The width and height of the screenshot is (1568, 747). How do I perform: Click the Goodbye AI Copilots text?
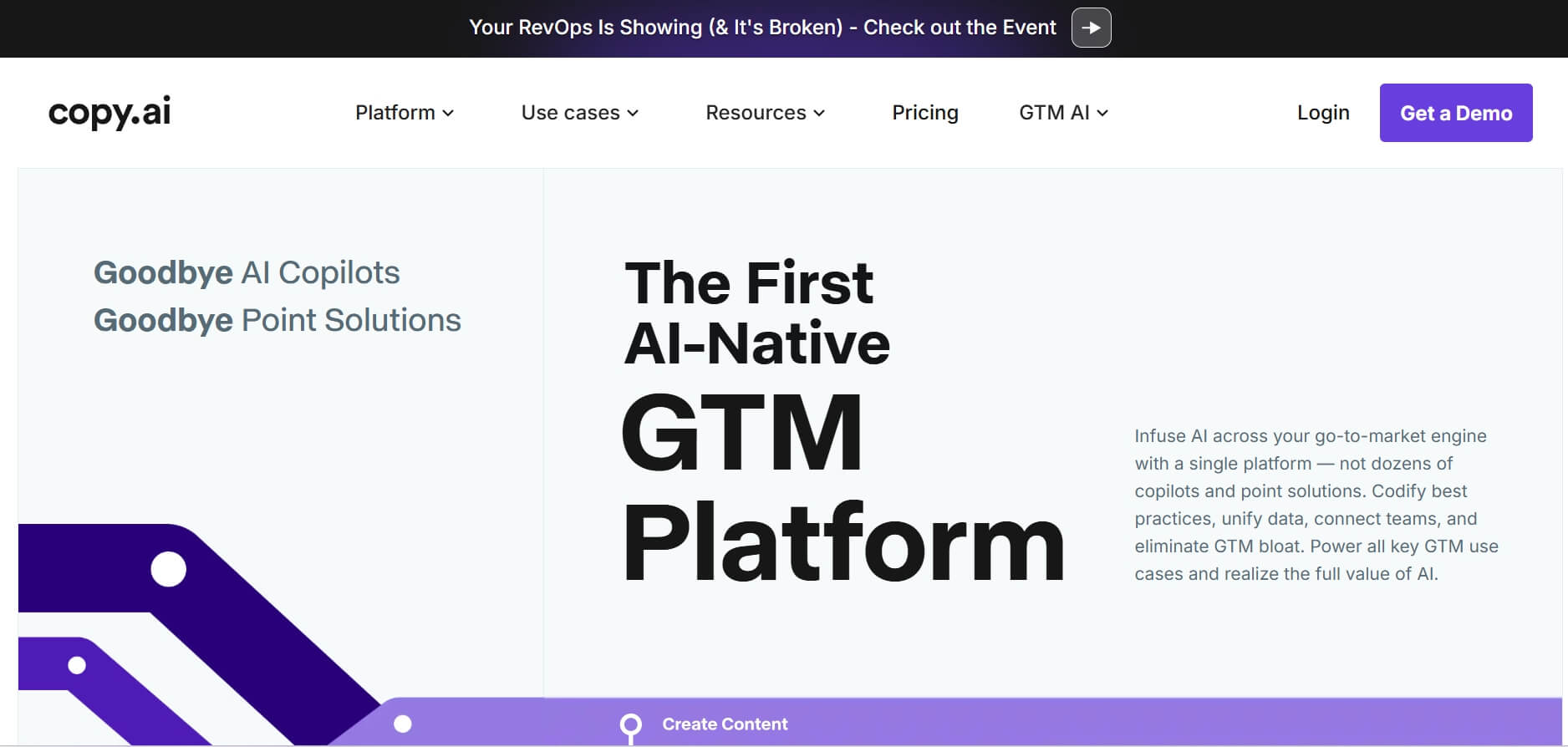[x=247, y=272]
